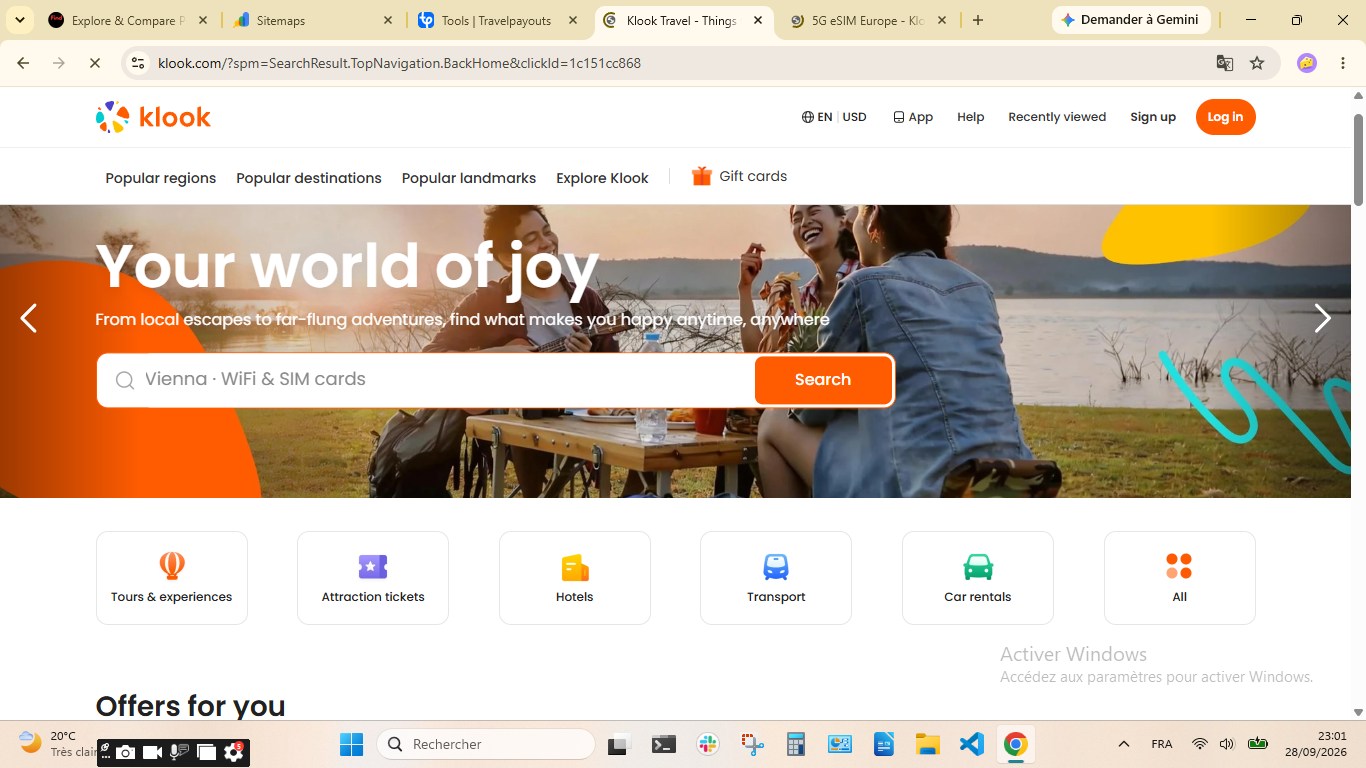This screenshot has height=768, width=1366.
Task: Click the orange Search button
Action: [823, 380]
